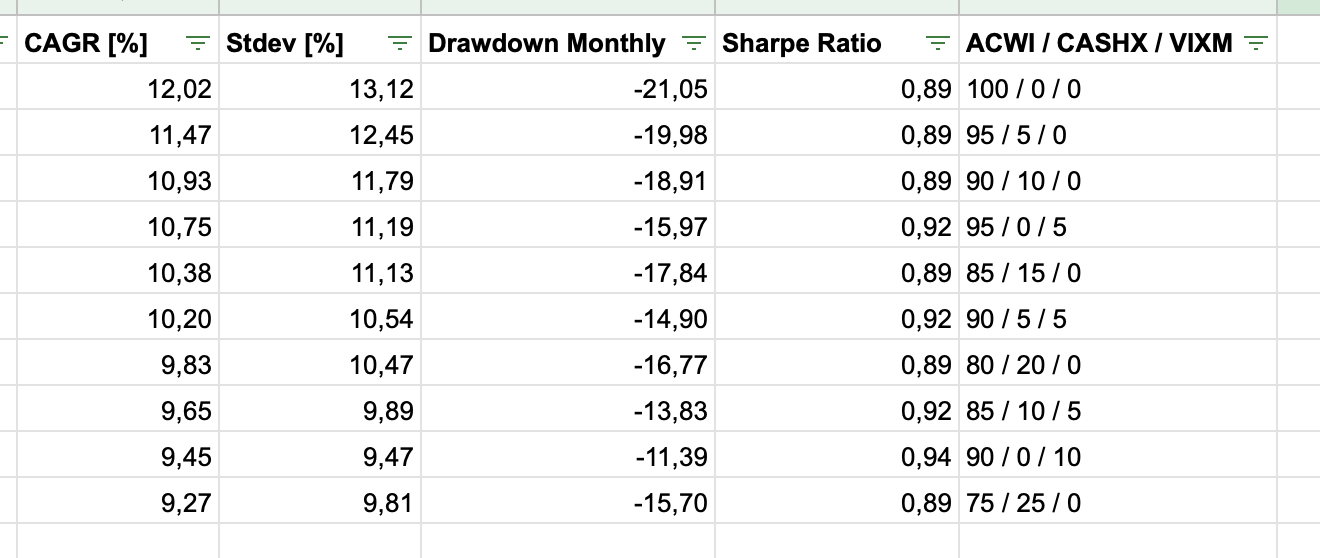This screenshot has width=1320, height=558.
Task: Expand the ACWI / CASHX / VIXM filter
Action: coord(1257,43)
